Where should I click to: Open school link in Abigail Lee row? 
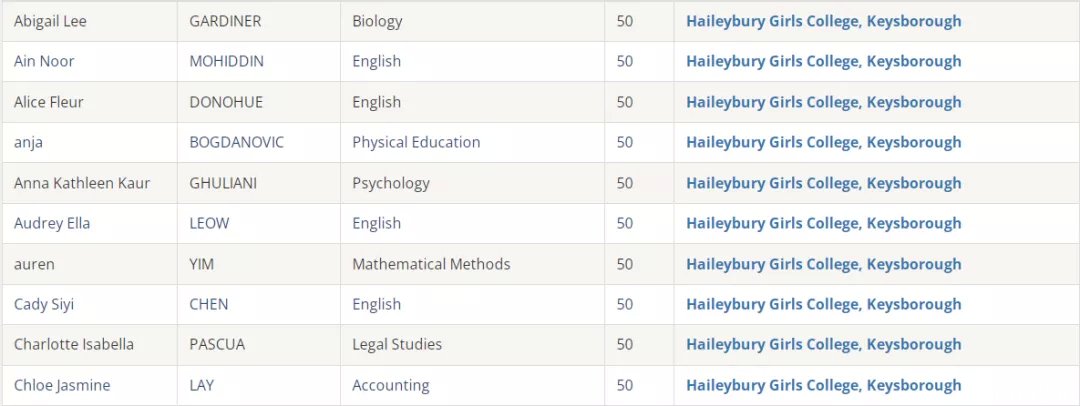click(x=823, y=21)
